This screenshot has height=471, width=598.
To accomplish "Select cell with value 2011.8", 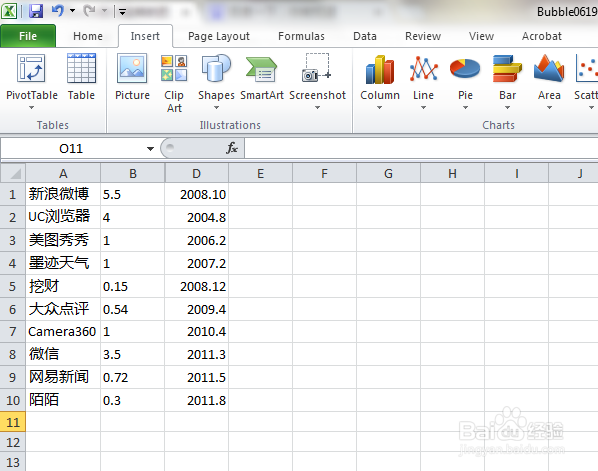I will coord(196,400).
